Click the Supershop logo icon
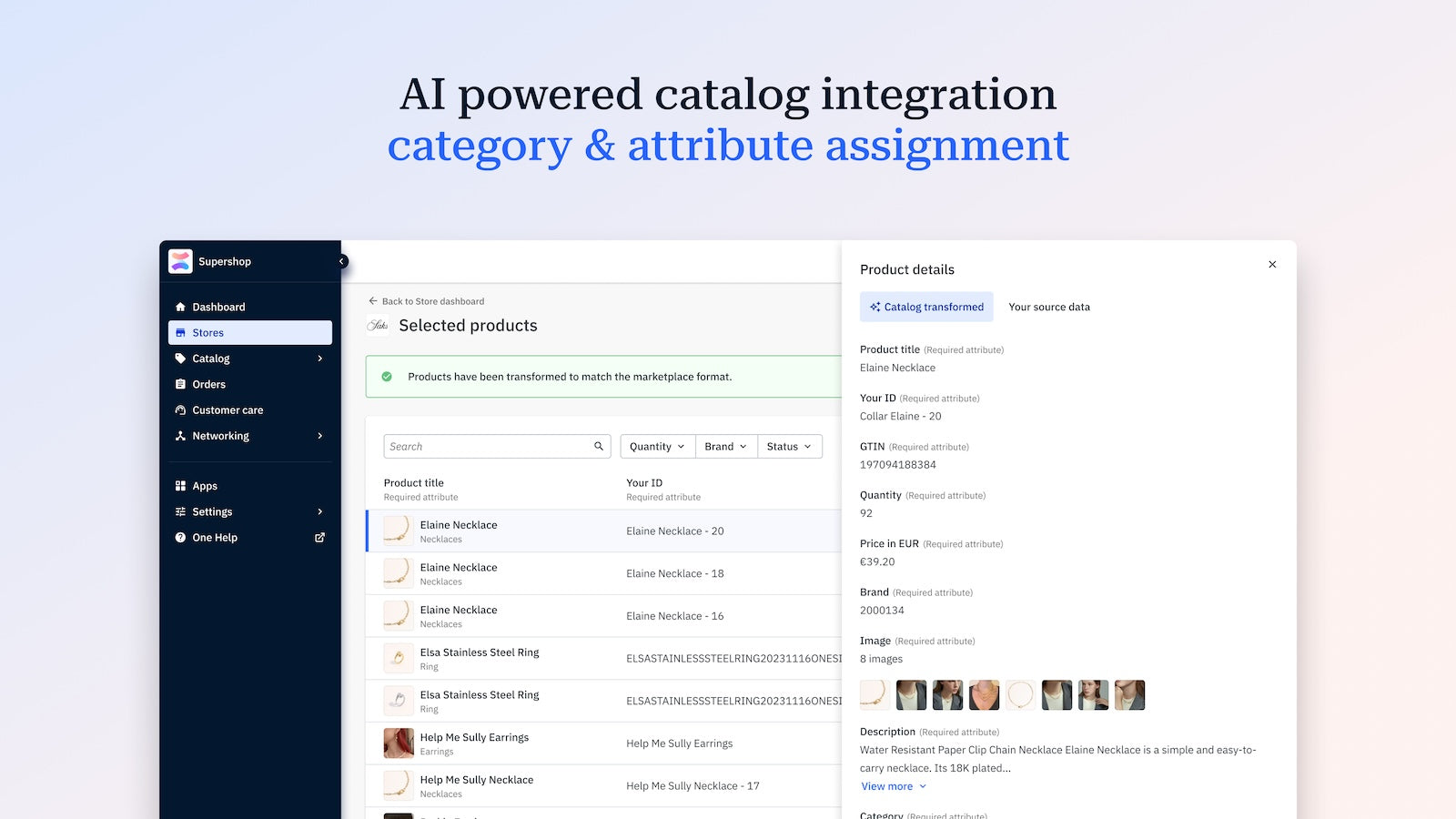 [x=182, y=261]
